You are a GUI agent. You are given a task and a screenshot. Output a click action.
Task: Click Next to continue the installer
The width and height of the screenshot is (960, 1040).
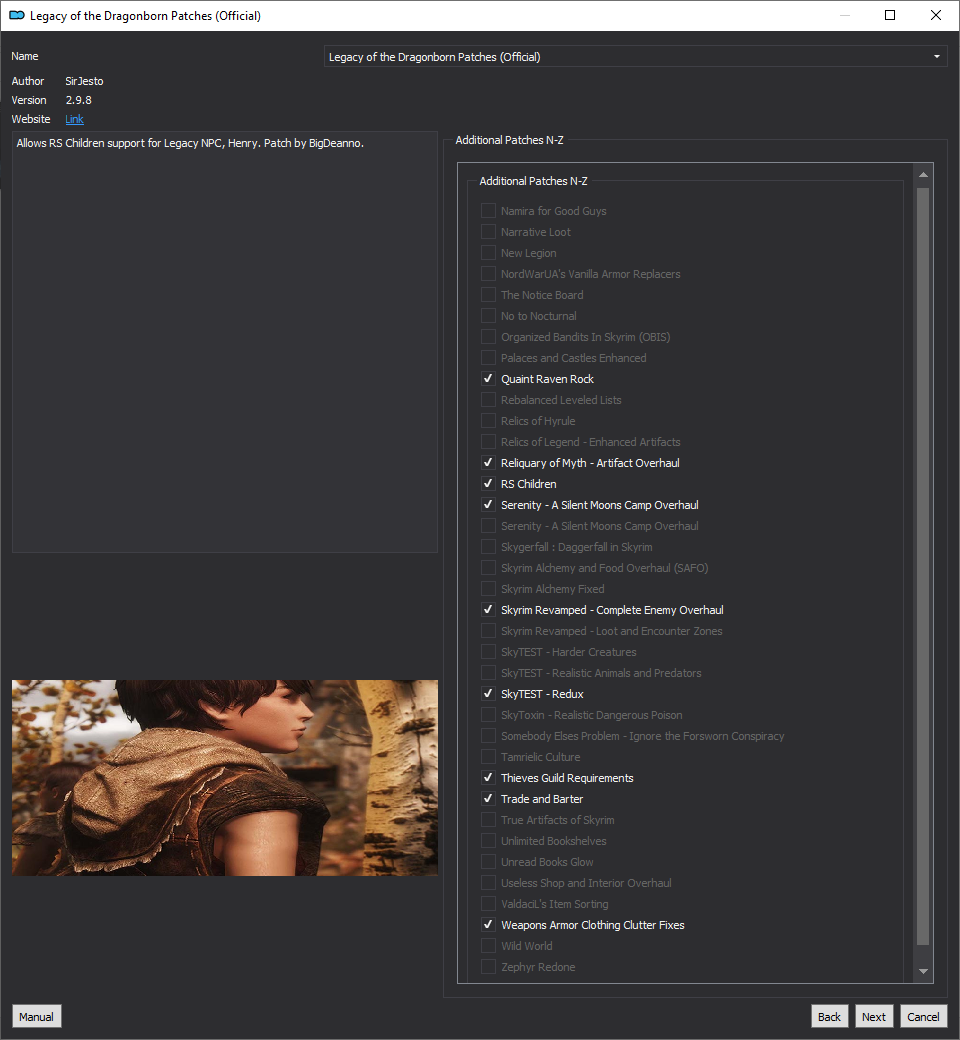[x=874, y=1017]
